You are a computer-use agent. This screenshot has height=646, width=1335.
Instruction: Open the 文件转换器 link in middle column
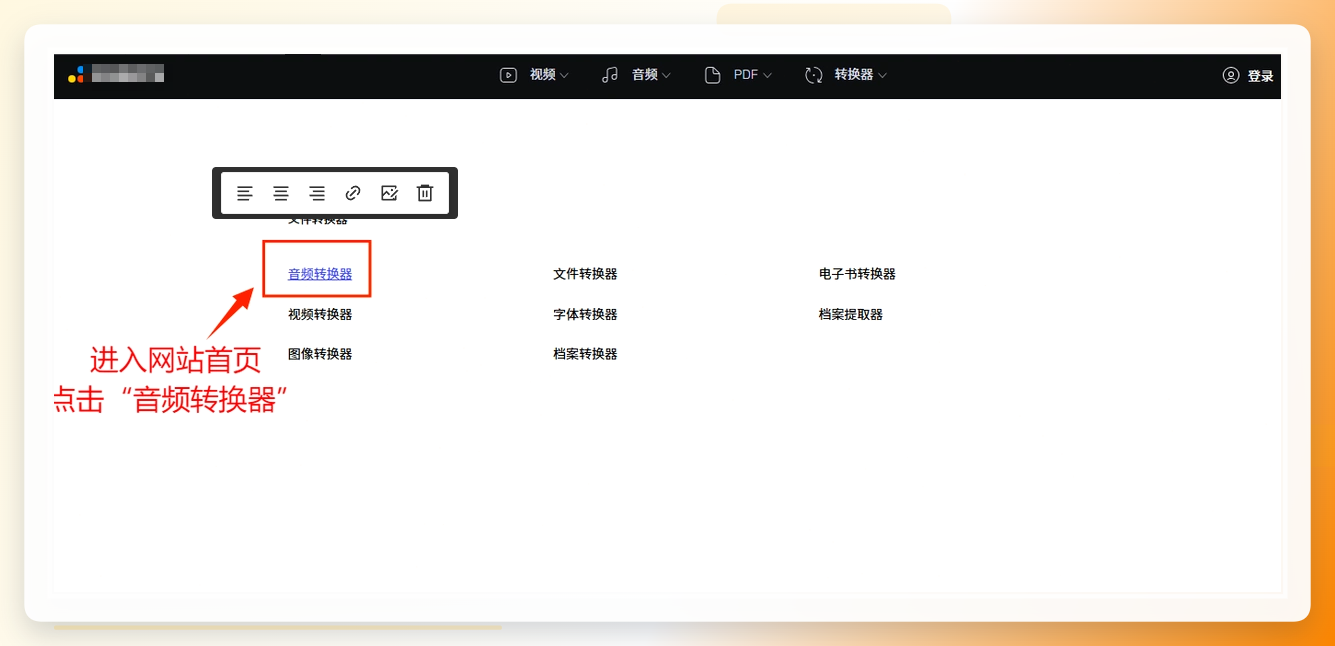click(585, 274)
